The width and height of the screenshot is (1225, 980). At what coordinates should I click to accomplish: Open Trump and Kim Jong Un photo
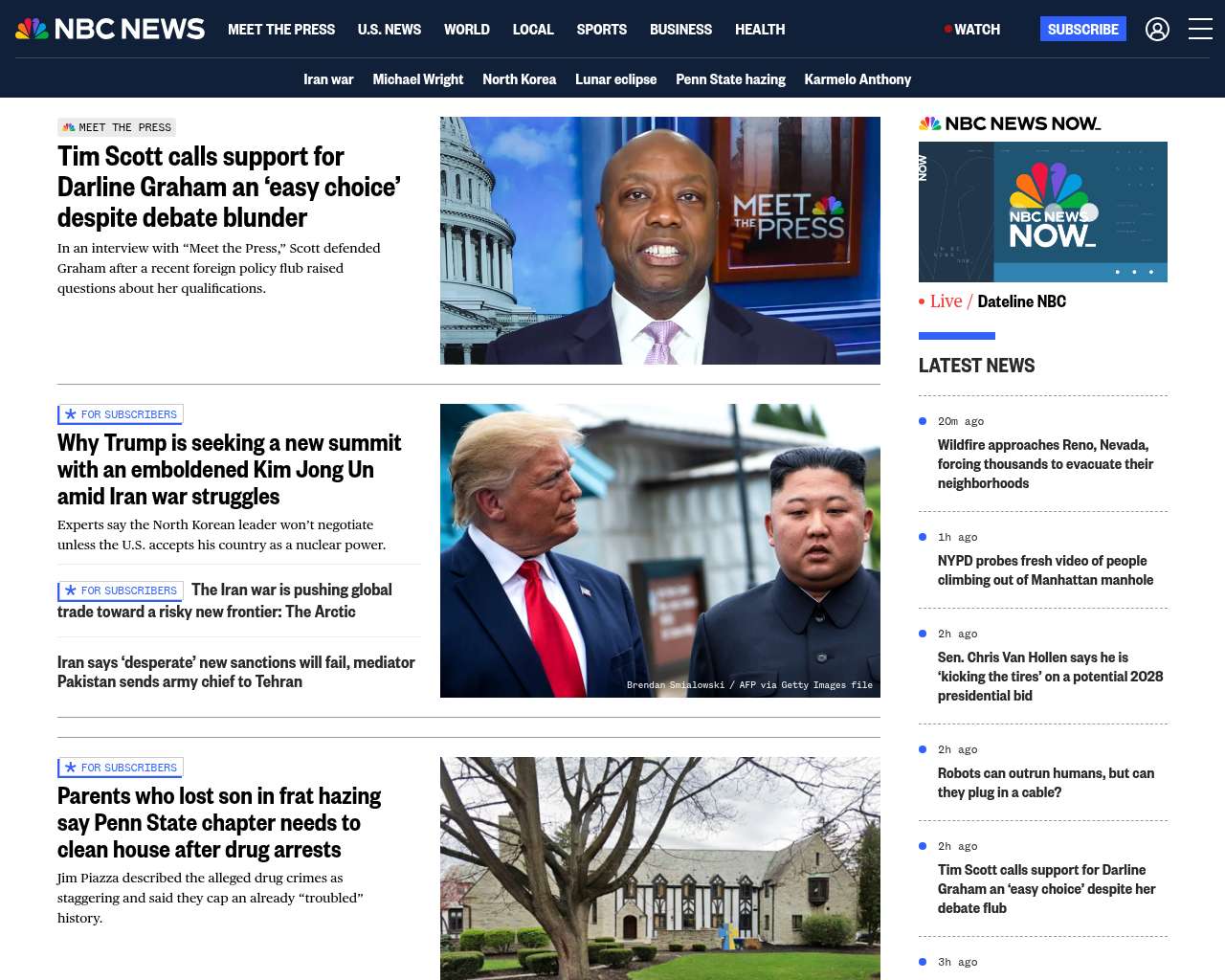point(660,550)
